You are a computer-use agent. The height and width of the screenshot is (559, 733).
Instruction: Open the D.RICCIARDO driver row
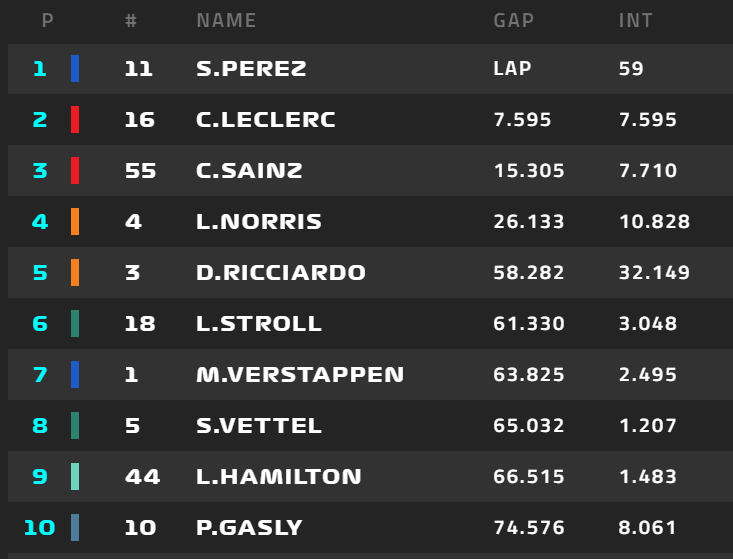(370, 272)
